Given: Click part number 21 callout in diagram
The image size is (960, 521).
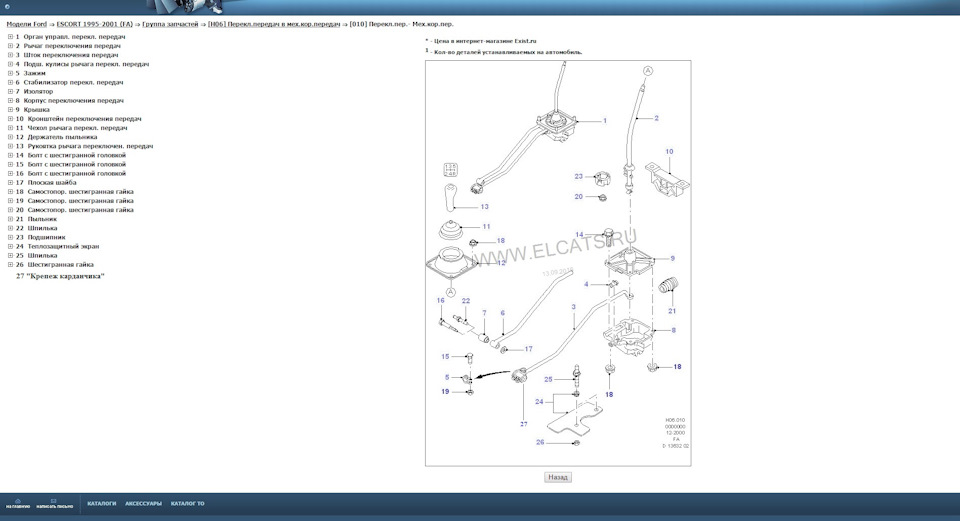Looking at the screenshot, I should click(x=672, y=311).
